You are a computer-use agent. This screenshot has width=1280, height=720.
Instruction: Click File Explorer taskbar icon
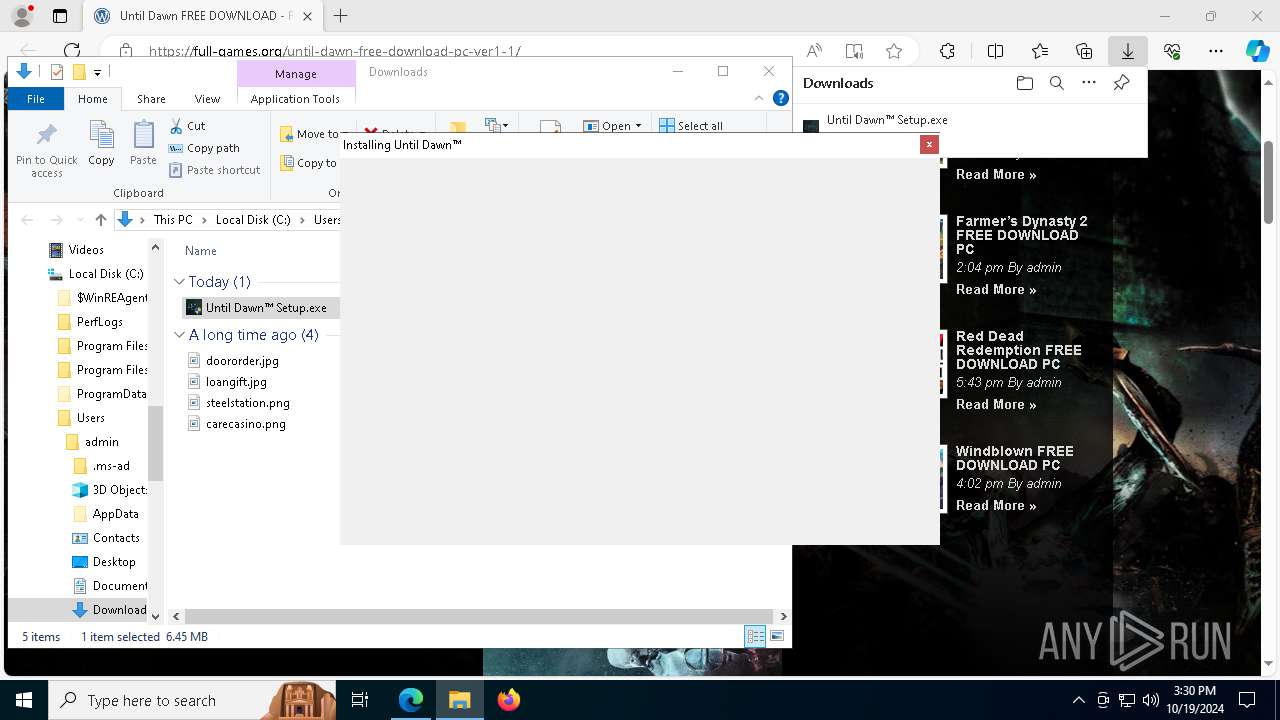click(x=459, y=700)
